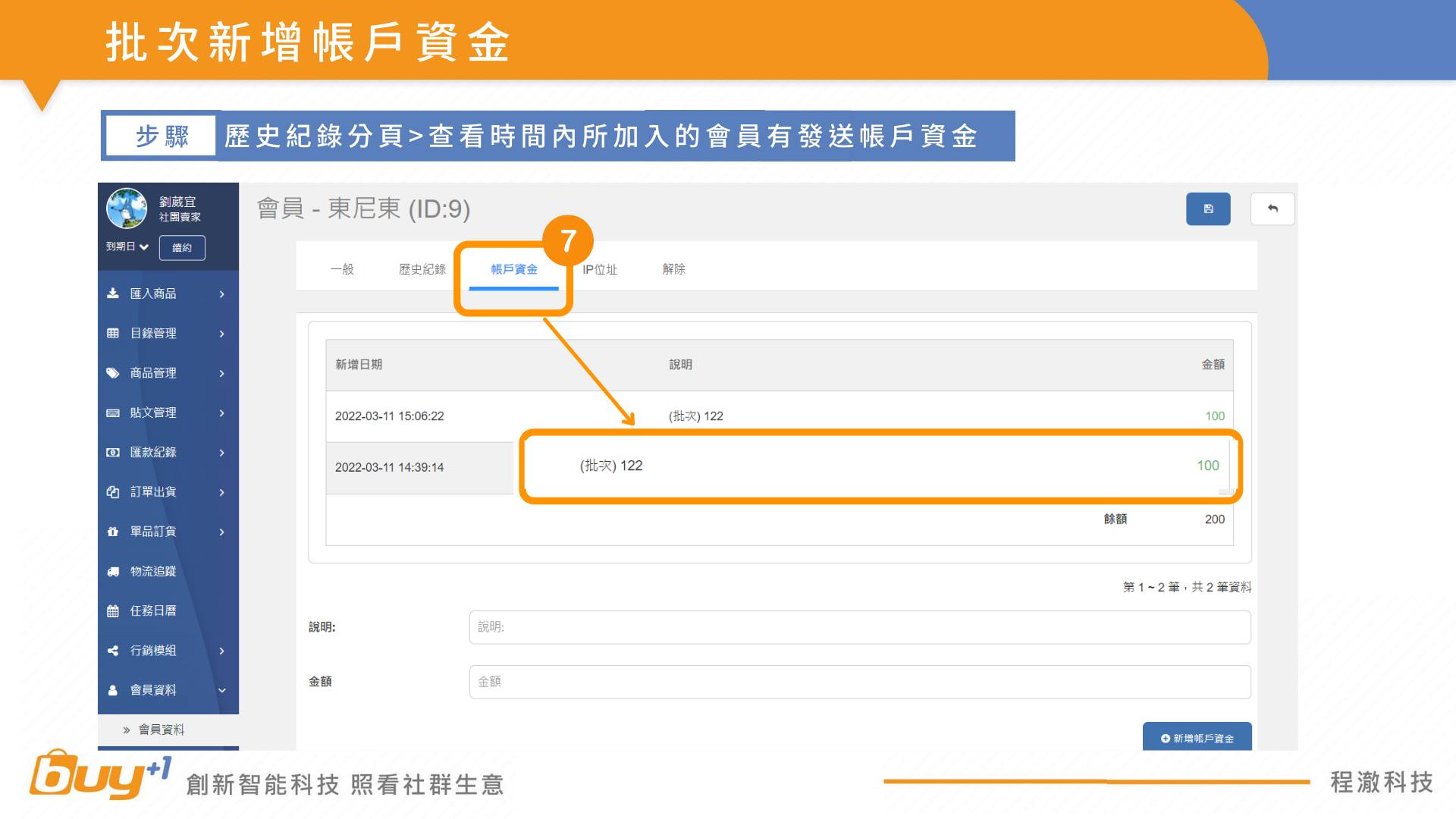Click the 行銷模組 share icon

pyautogui.click(x=113, y=651)
